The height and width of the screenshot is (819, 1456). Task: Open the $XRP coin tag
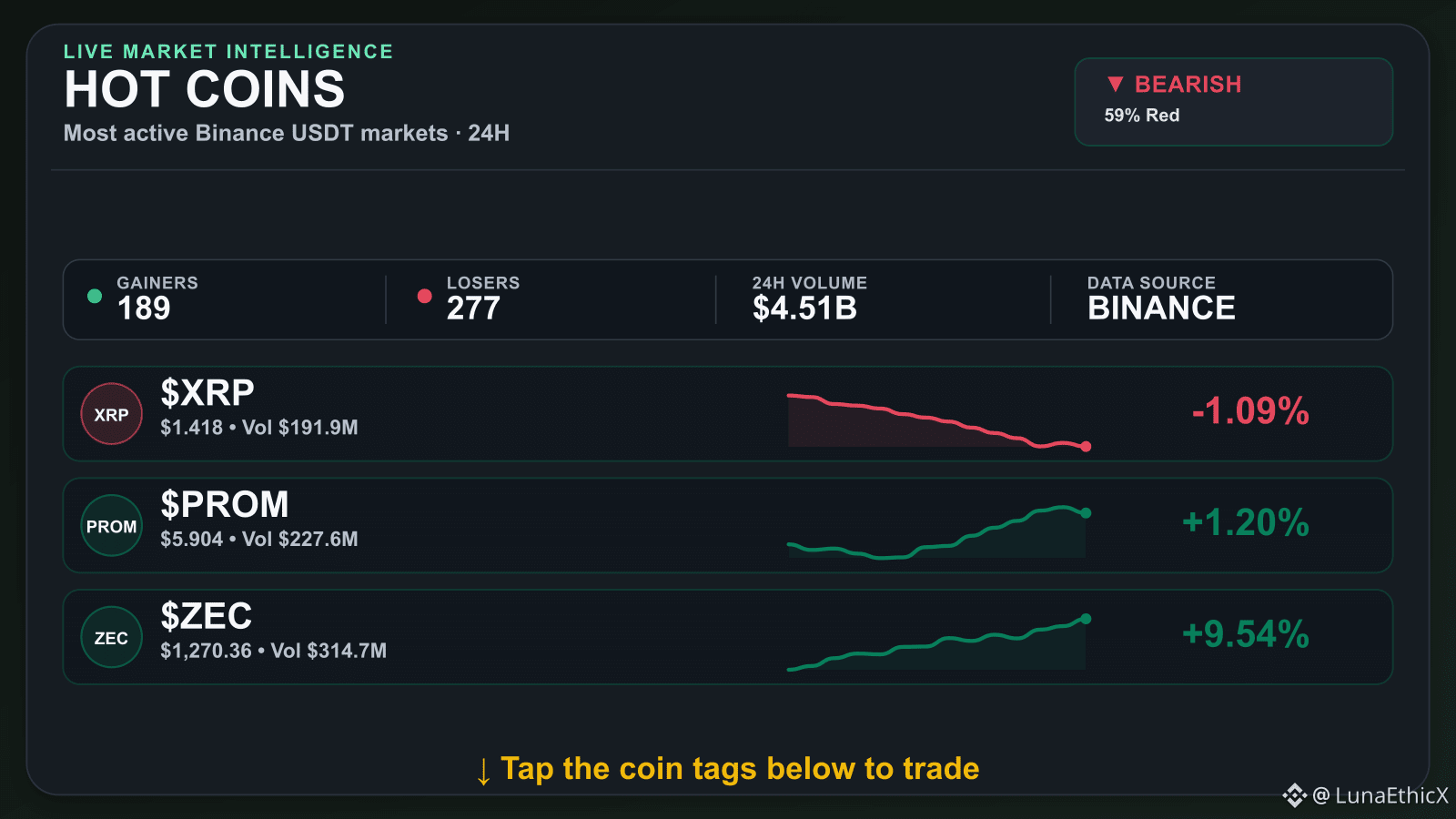pyautogui.click(x=207, y=393)
